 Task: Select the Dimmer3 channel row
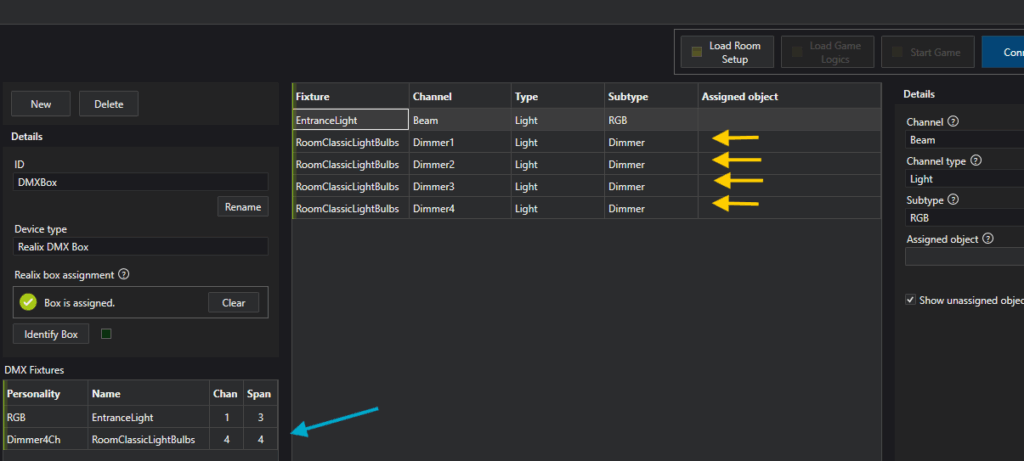pyautogui.click(x=586, y=187)
